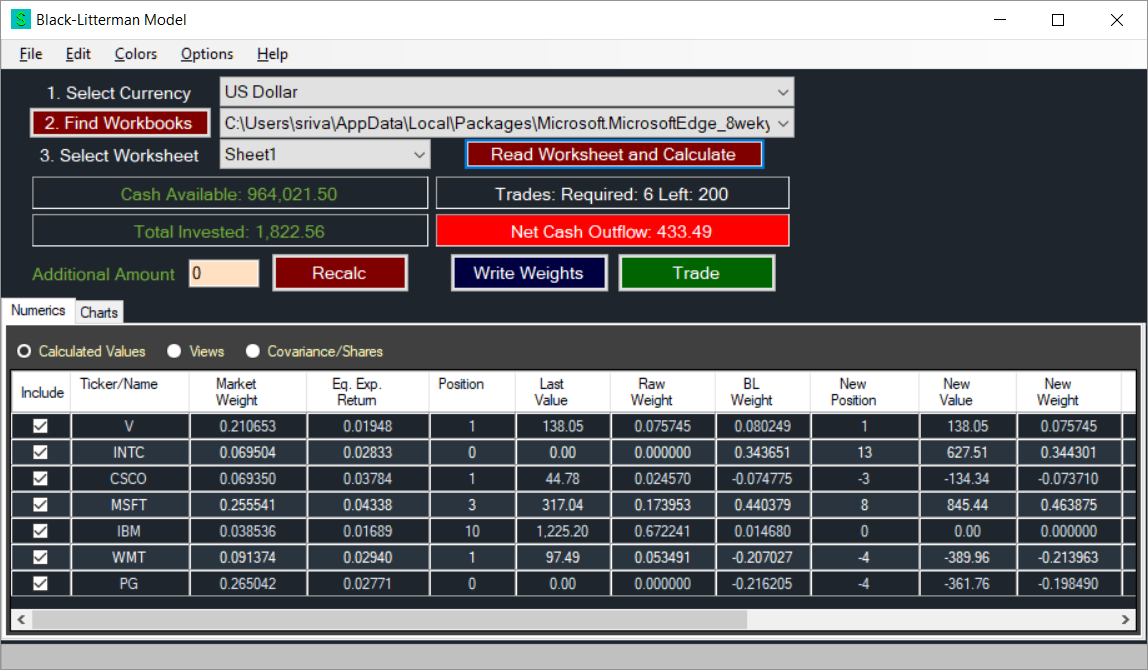Screen dimensions: 1148x670
Task: Select the PG ticker cell
Action: 130,584
